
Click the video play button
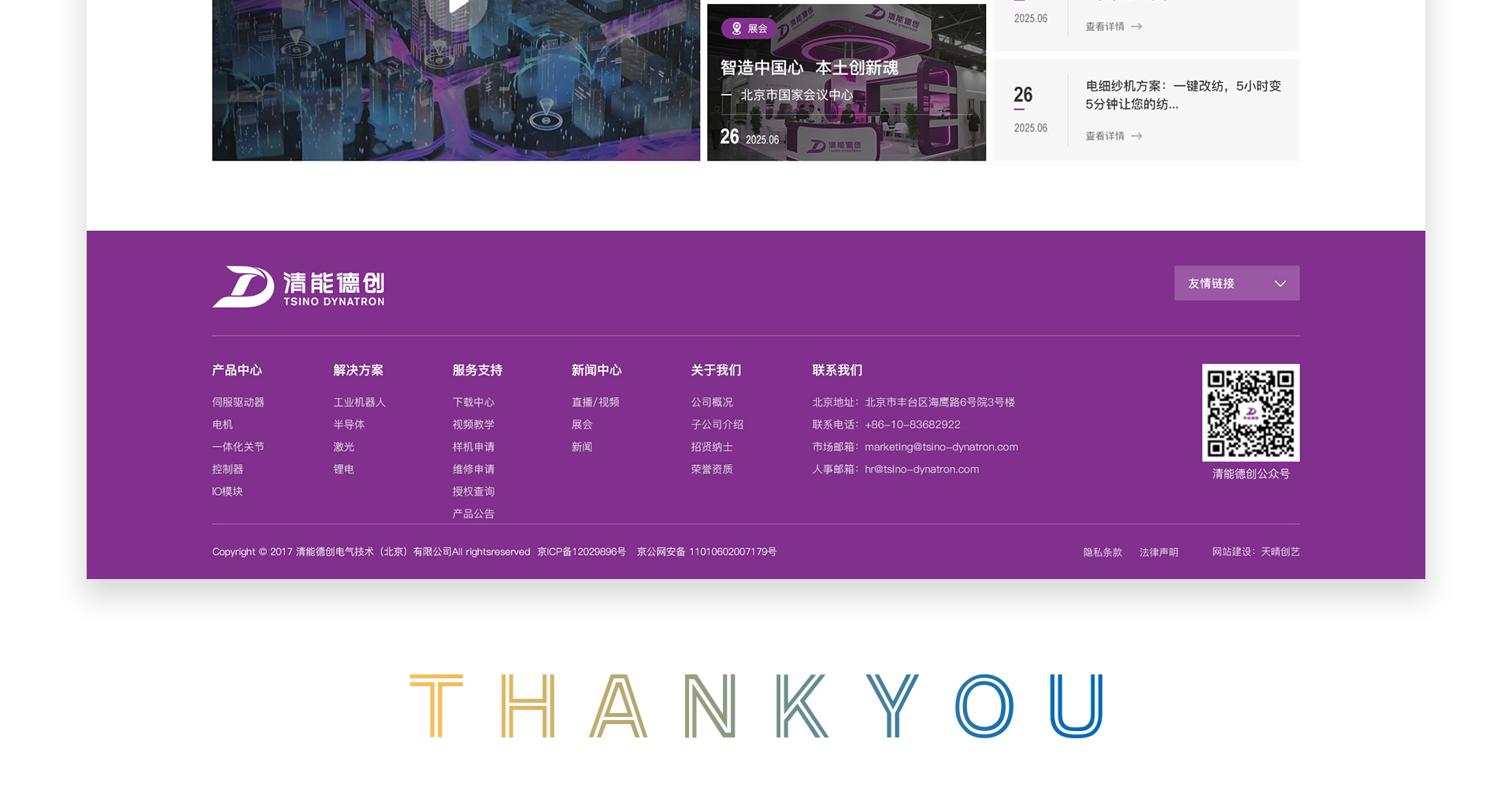458,8
